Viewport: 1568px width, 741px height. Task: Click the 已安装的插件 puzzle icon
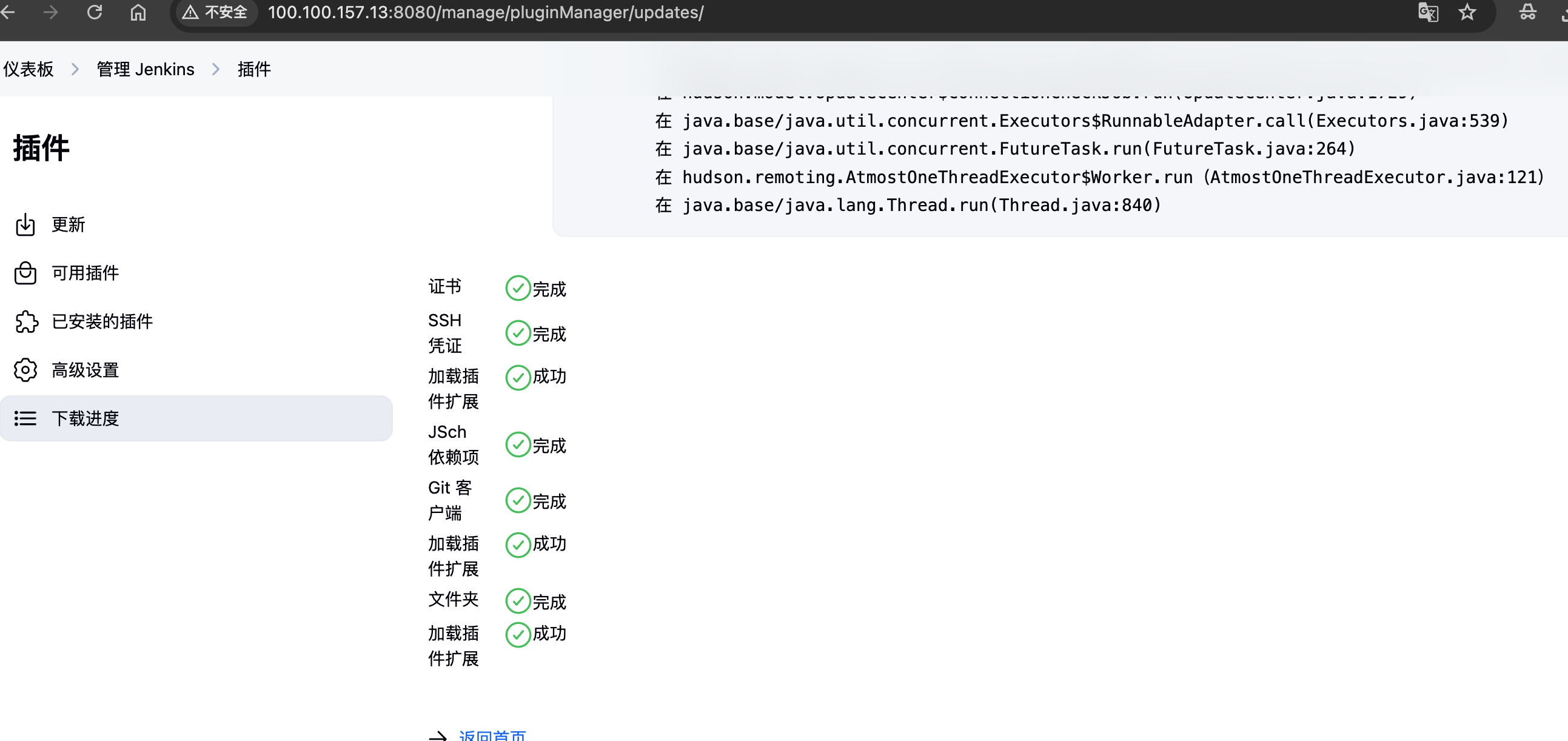point(25,321)
